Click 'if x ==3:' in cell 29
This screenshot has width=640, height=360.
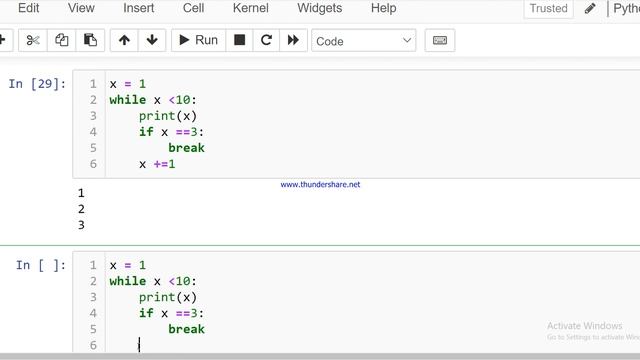(171, 132)
